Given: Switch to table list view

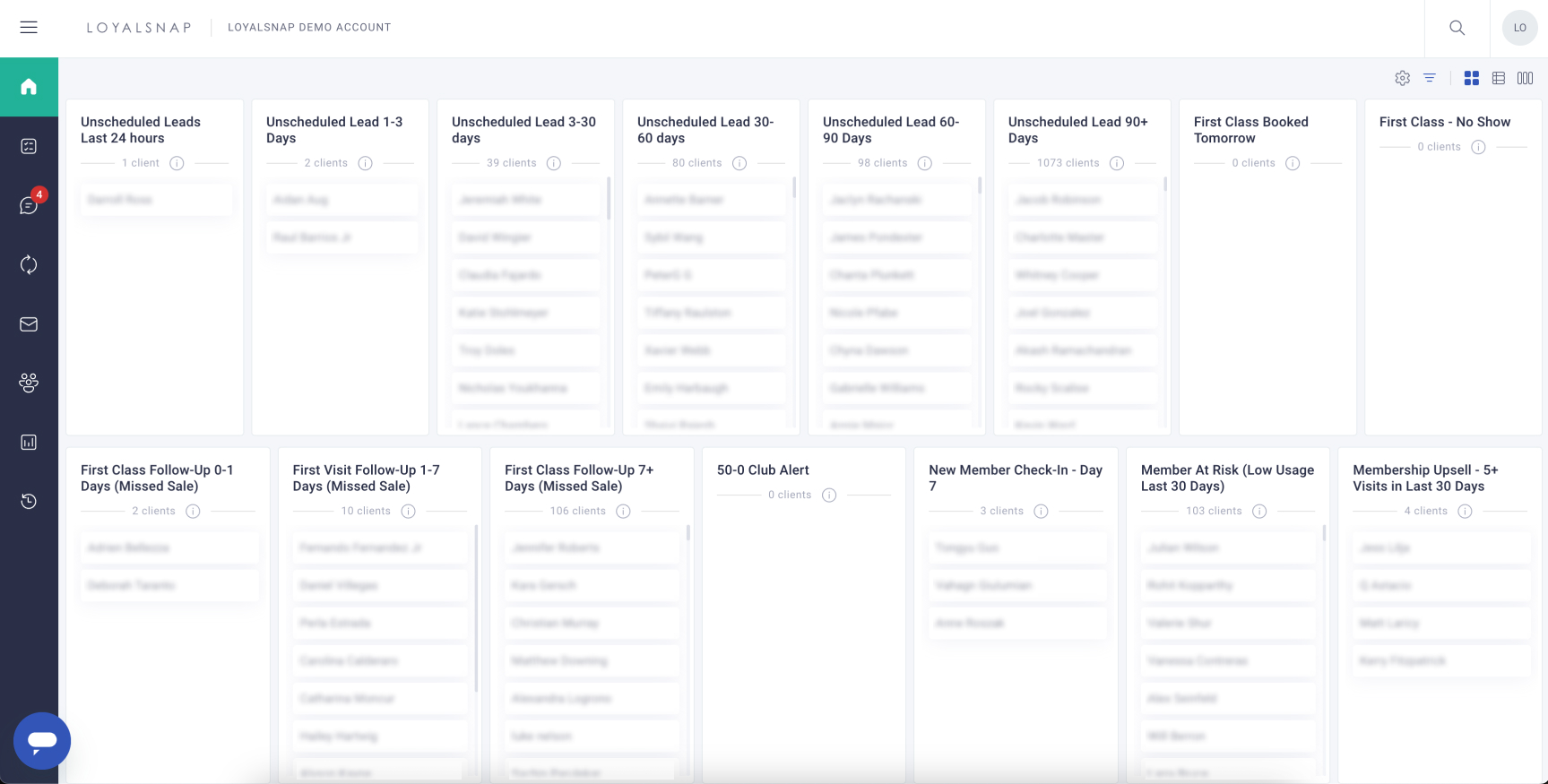Looking at the screenshot, I should [1499, 78].
